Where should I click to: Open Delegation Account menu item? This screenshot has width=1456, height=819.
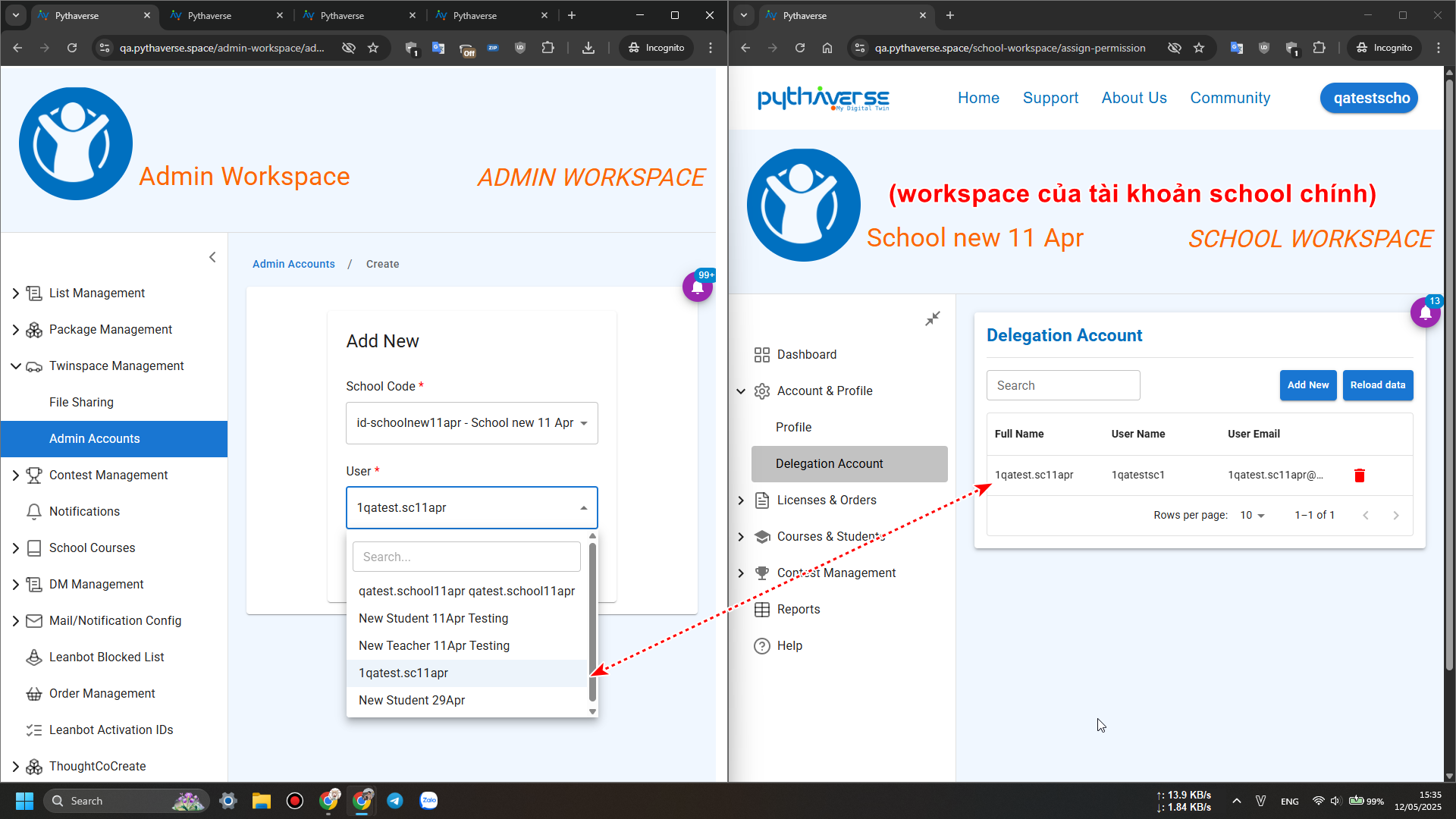coord(849,464)
